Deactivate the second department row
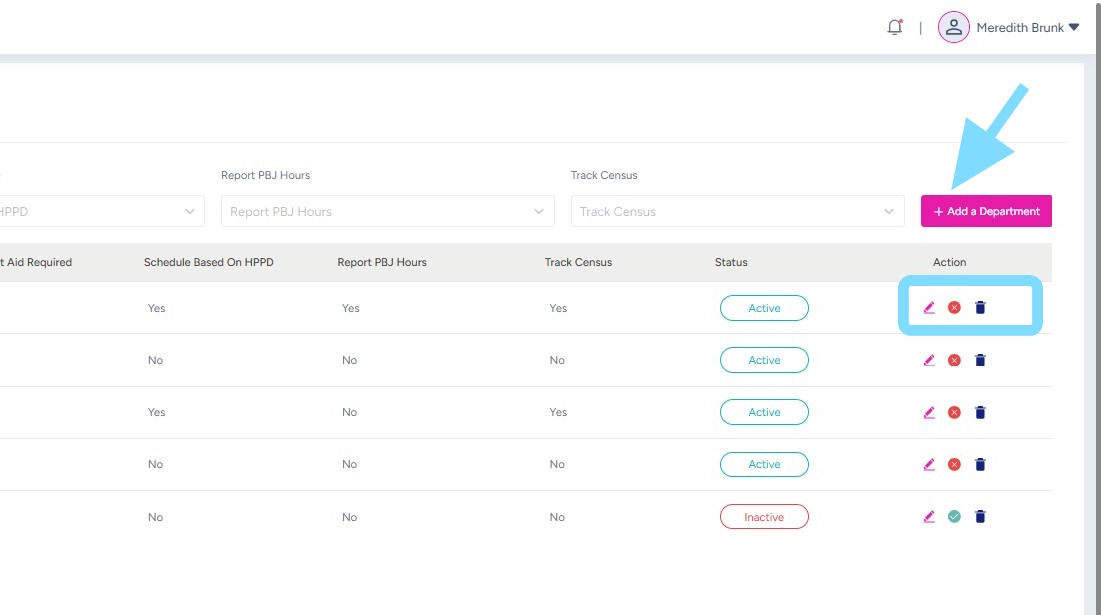1101x615 pixels. click(954, 360)
